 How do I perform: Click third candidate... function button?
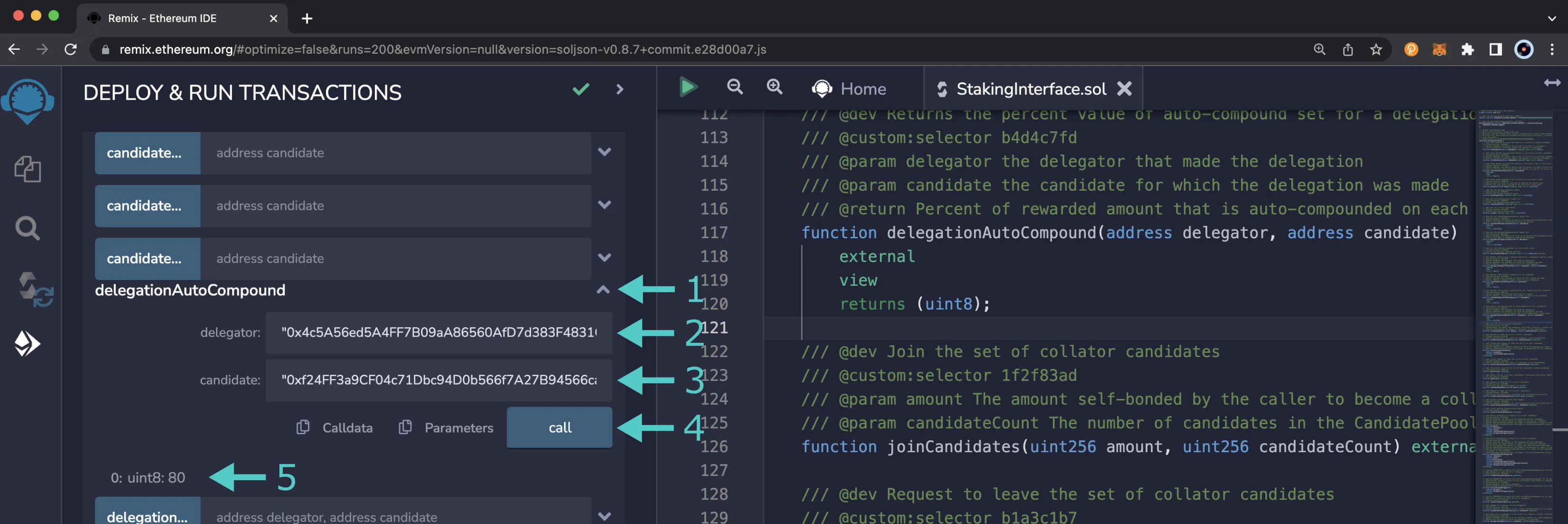pos(147,258)
